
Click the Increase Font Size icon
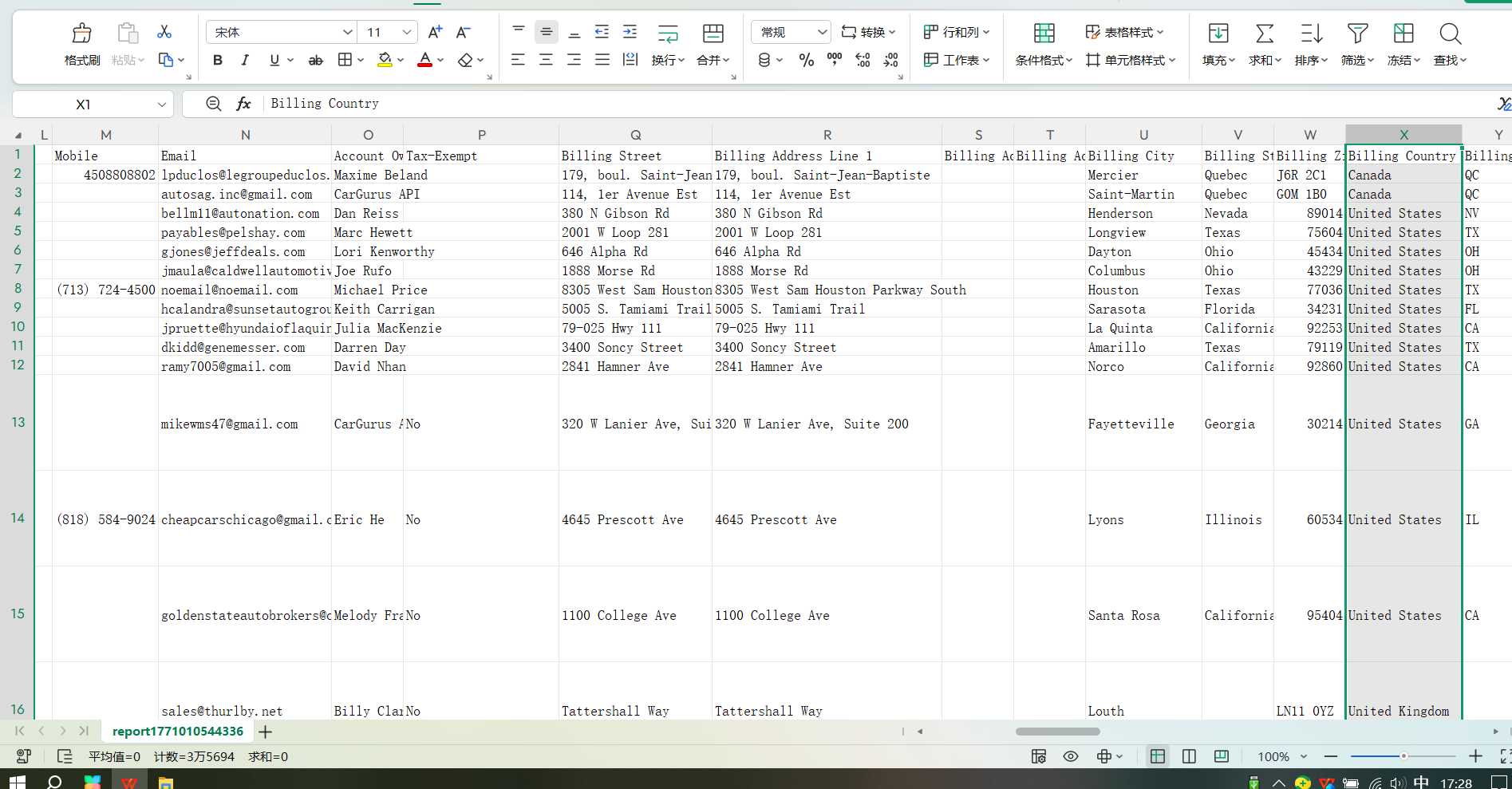click(435, 32)
